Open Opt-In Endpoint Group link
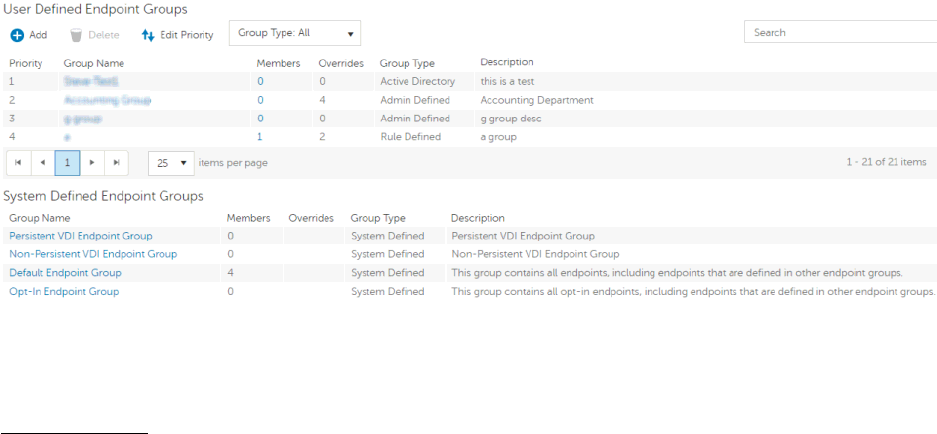The image size is (937, 434). 64,291
